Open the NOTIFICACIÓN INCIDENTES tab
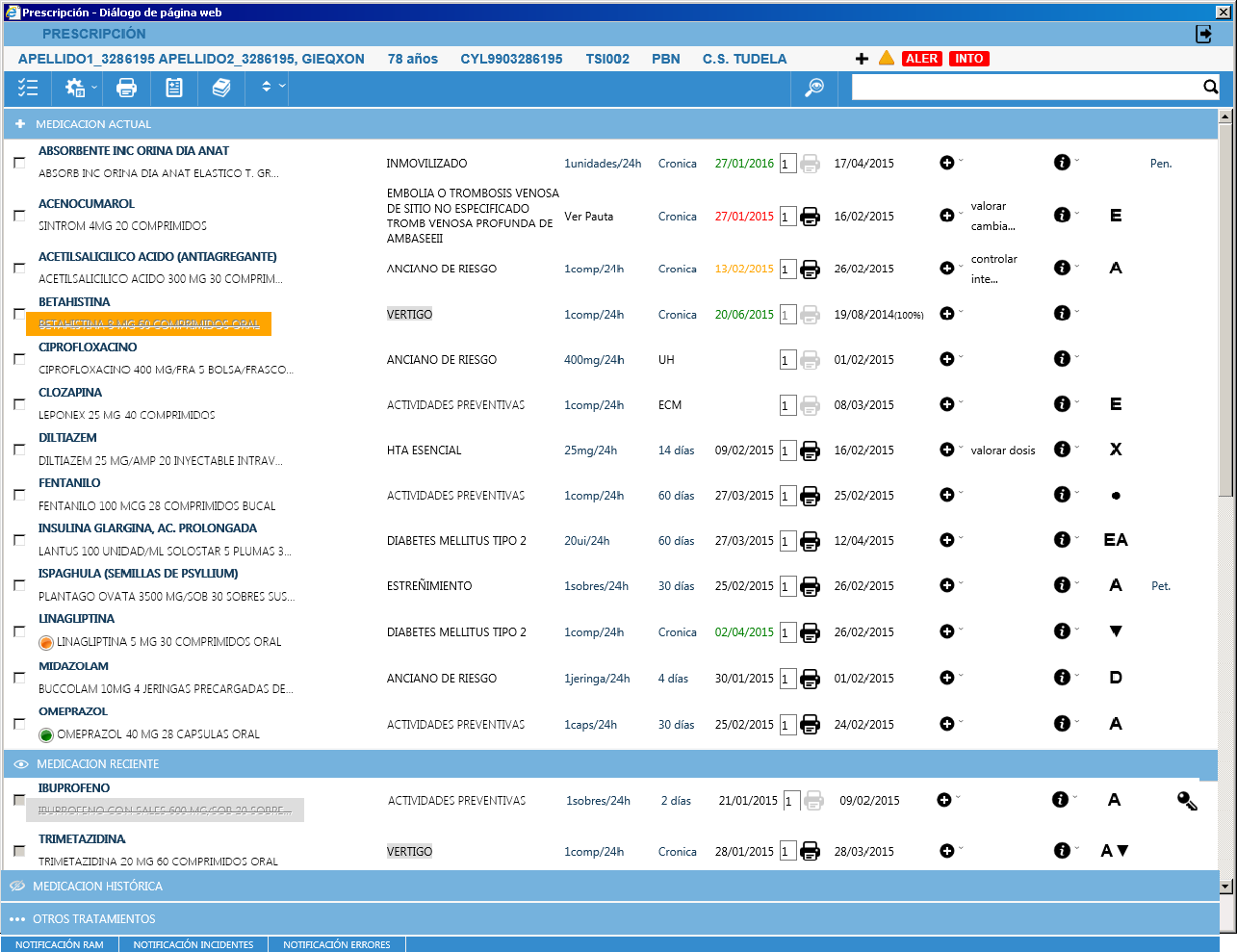1237x952 pixels. 193,944
